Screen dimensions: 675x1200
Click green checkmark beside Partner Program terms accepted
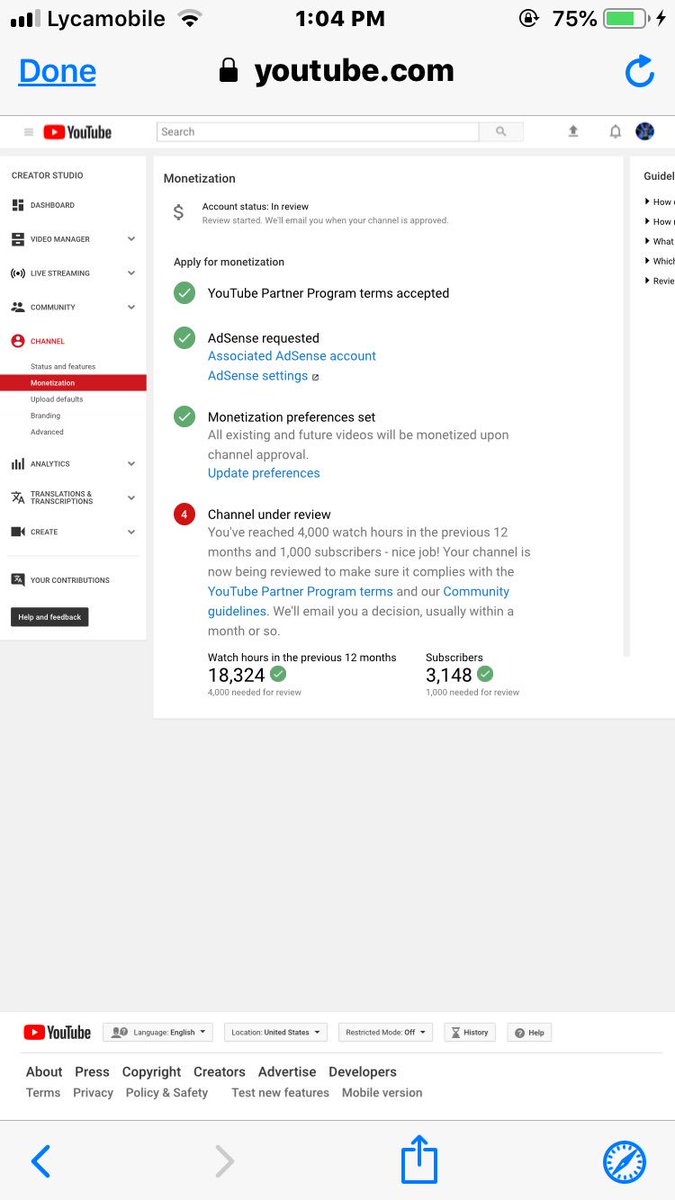[x=184, y=293]
